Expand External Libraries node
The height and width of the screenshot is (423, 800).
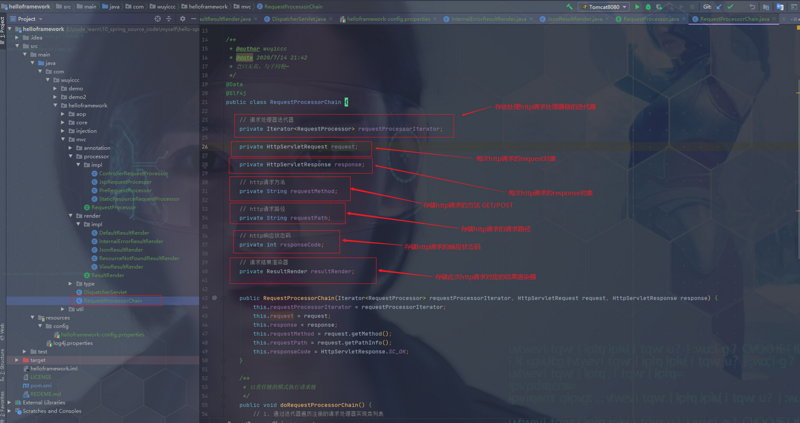[10, 402]
